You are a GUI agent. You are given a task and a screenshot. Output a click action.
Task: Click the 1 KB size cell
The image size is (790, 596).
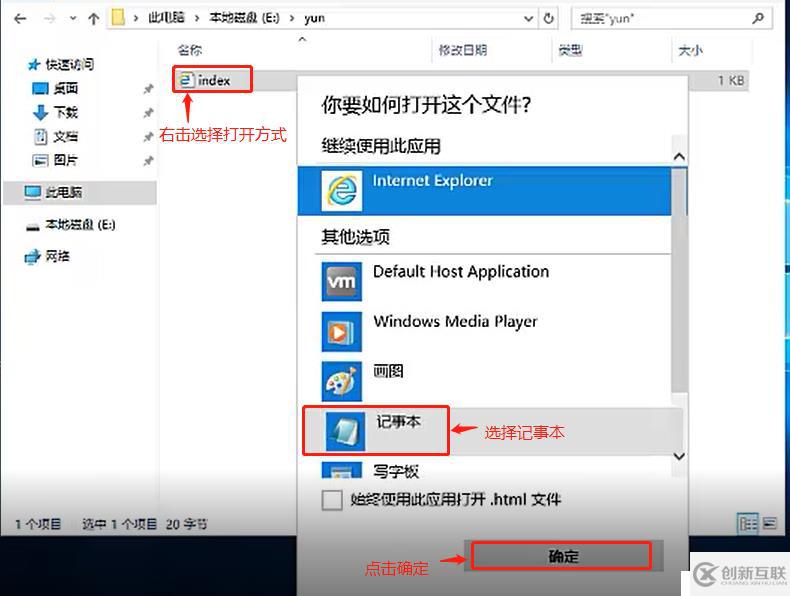pyautogui.click(x=731, y=80)
